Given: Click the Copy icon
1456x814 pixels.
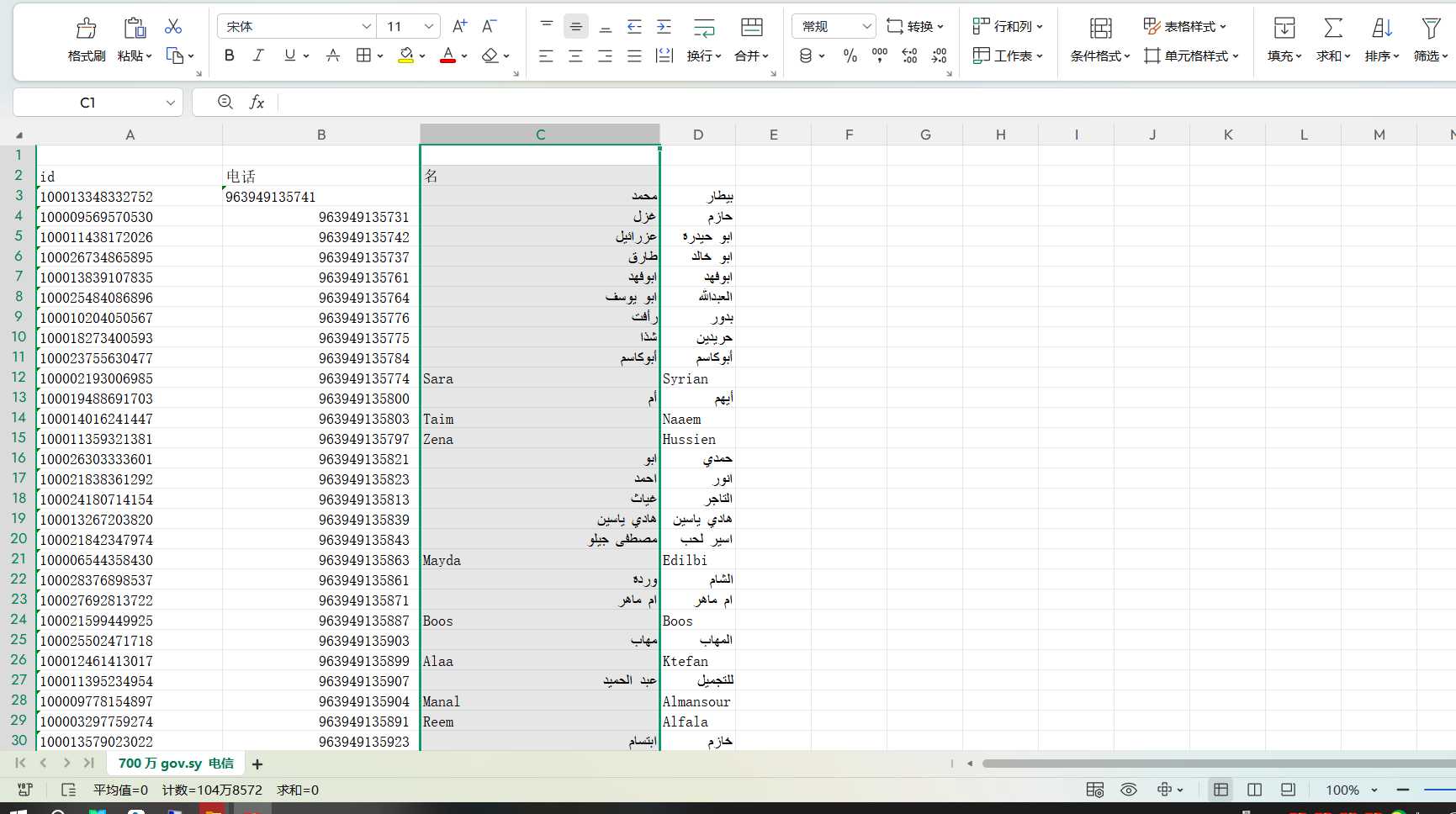Looking at the screenshot, I should click(x=175, y=55).
